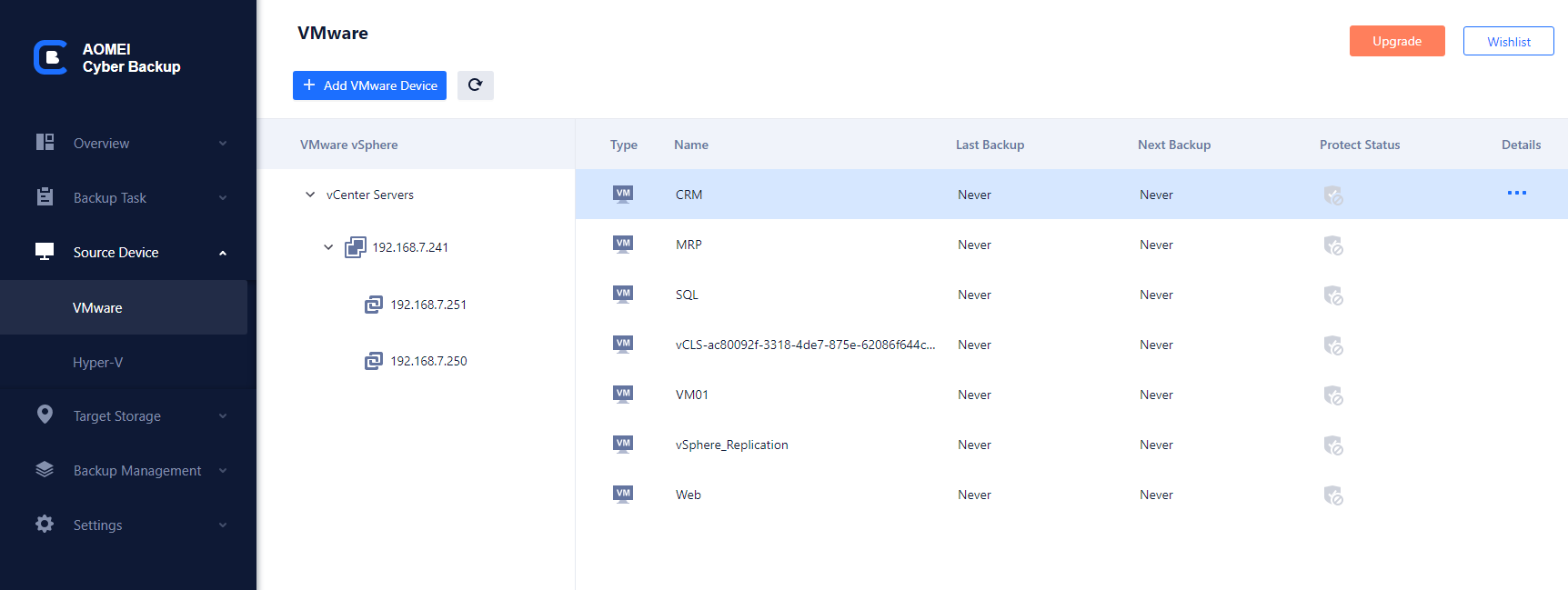Expand the Settings menu chevron
Screen dimensions: 1568x590
pos(223,525)
